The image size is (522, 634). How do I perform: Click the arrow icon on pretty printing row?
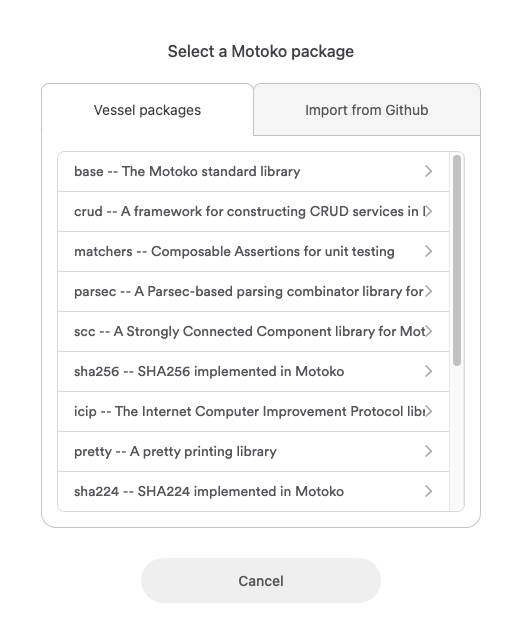pos(429,452)
